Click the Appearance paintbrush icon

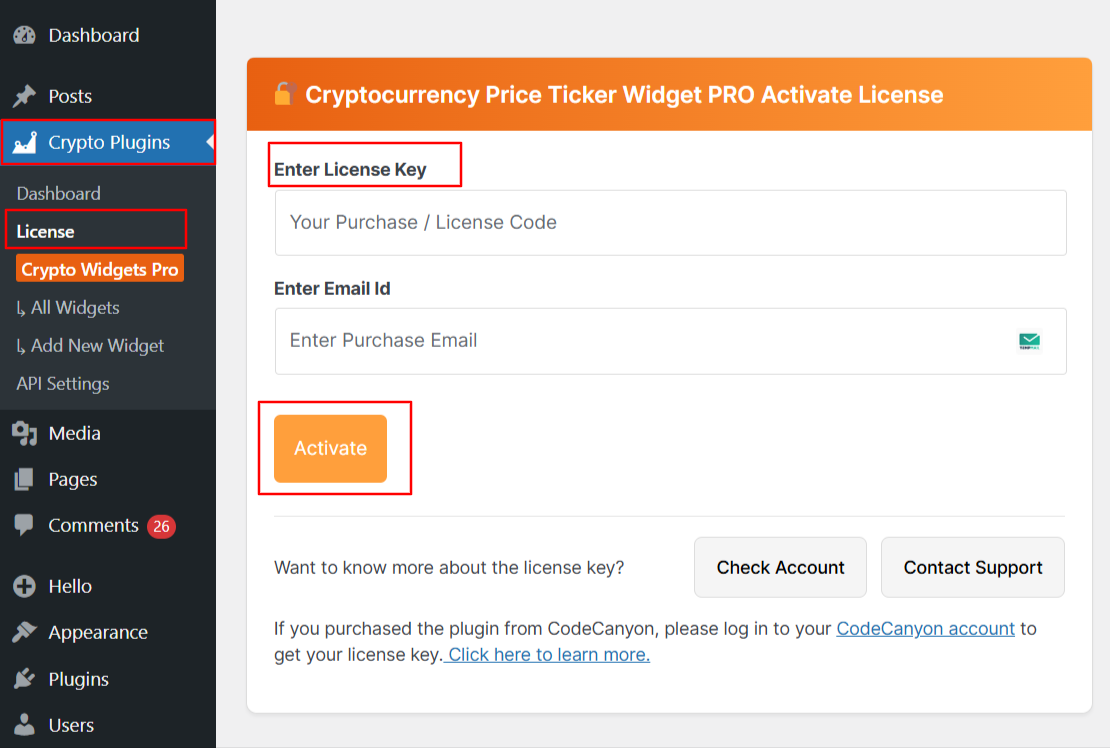point(24,633)
